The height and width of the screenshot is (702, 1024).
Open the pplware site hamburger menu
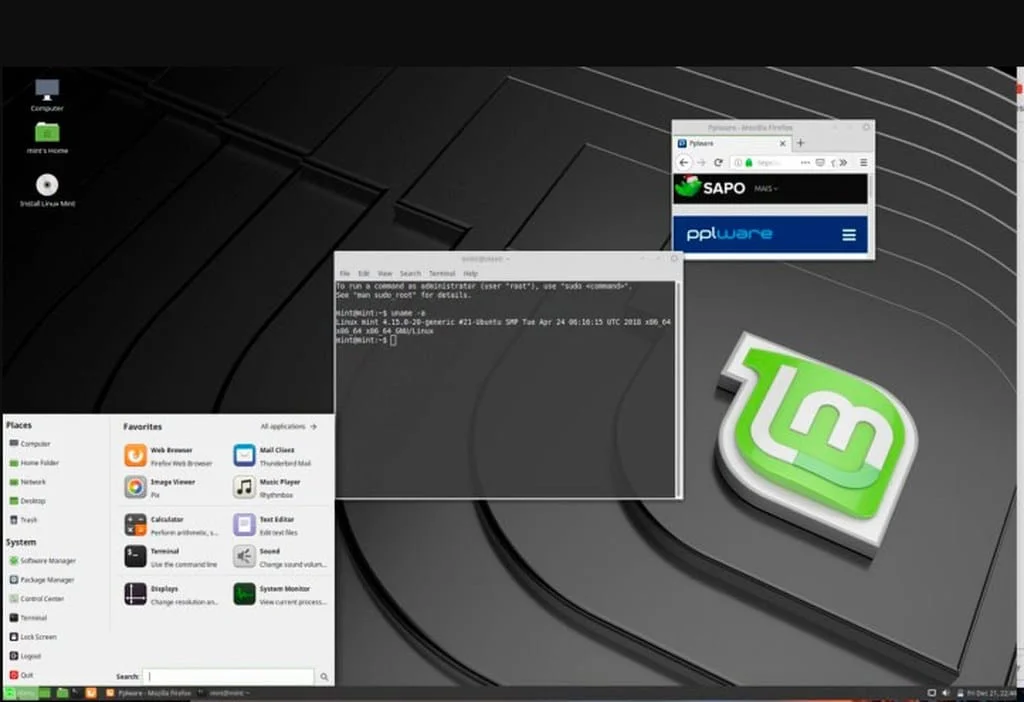pyautogui.click(x=849, y=234)
